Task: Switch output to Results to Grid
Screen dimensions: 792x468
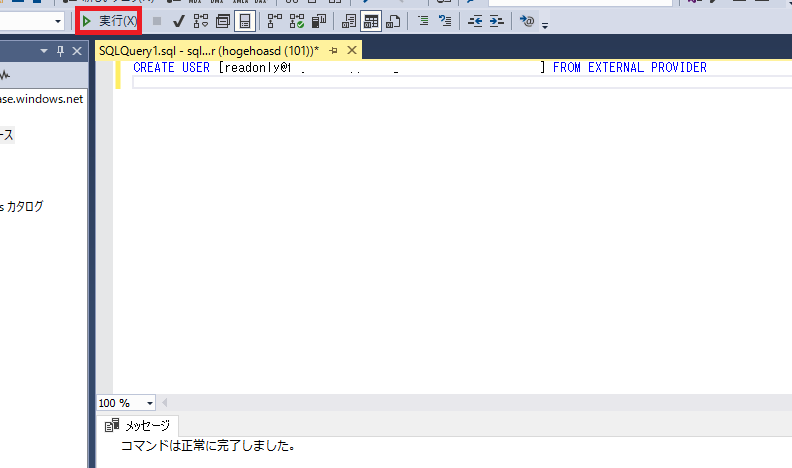Action: point(371,21)
